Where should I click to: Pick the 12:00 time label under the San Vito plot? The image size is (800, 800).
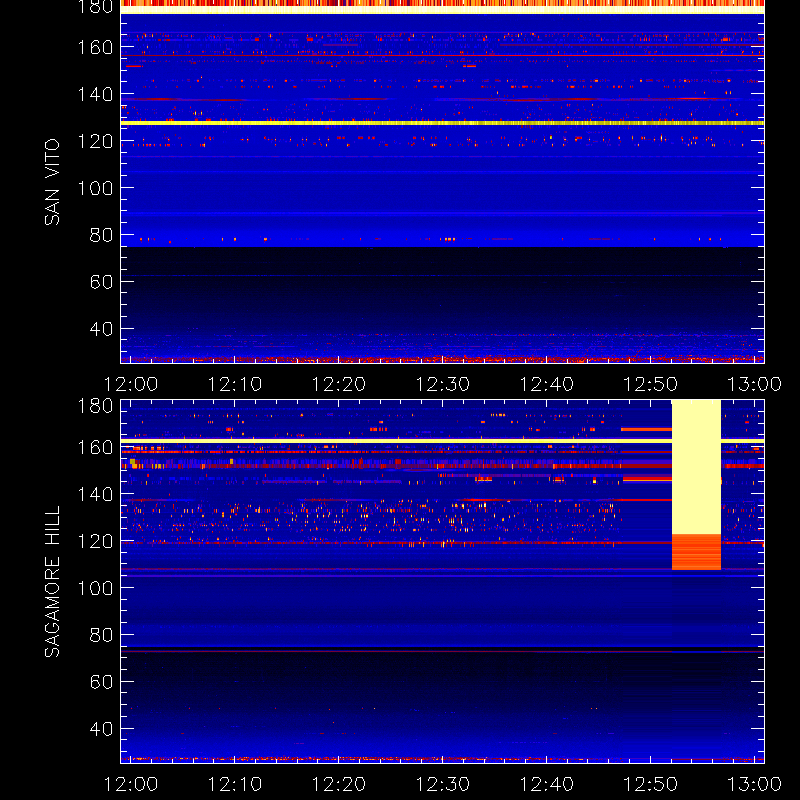[131, 384]
